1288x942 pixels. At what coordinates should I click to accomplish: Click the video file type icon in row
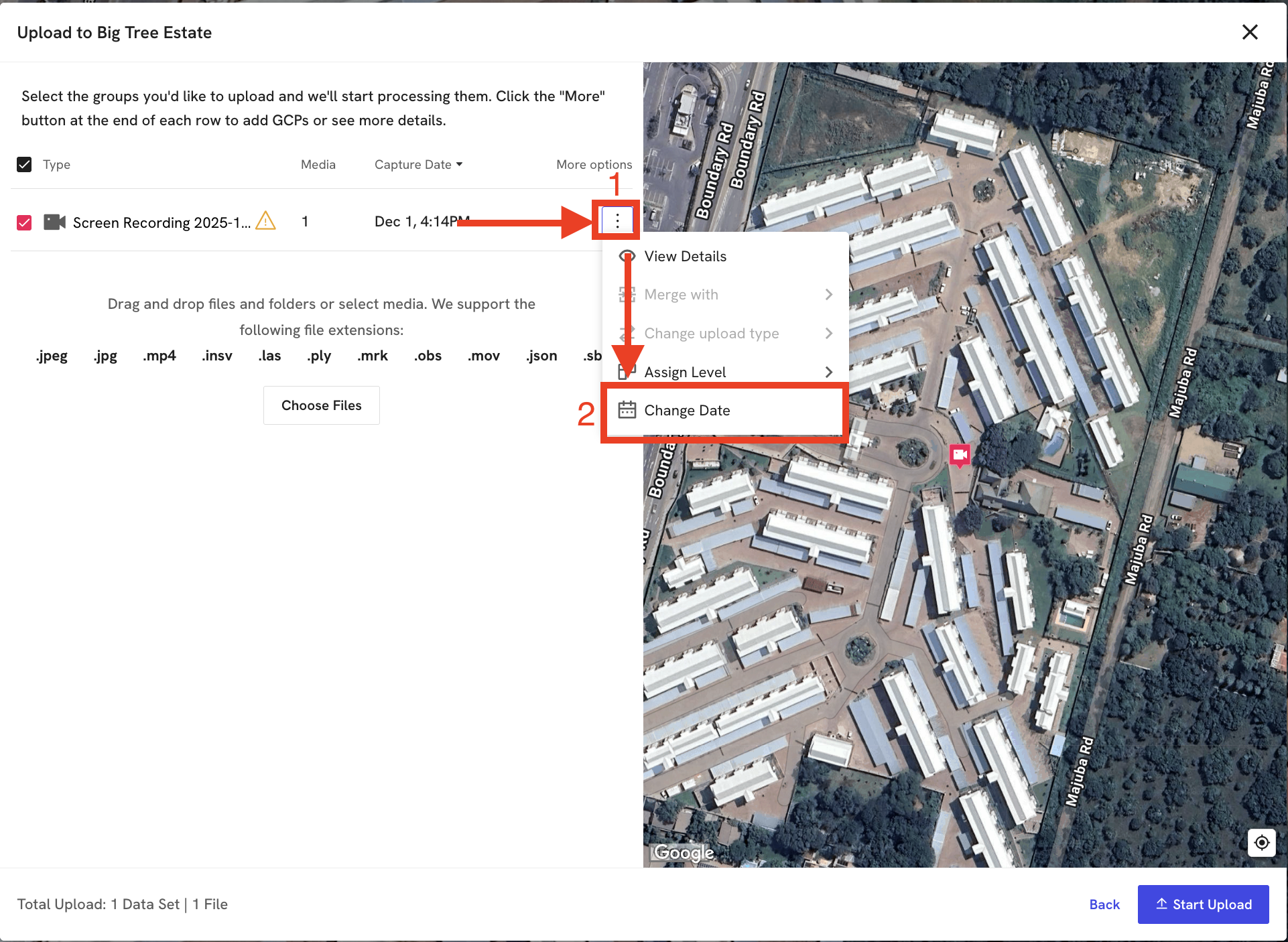[54, 222]
